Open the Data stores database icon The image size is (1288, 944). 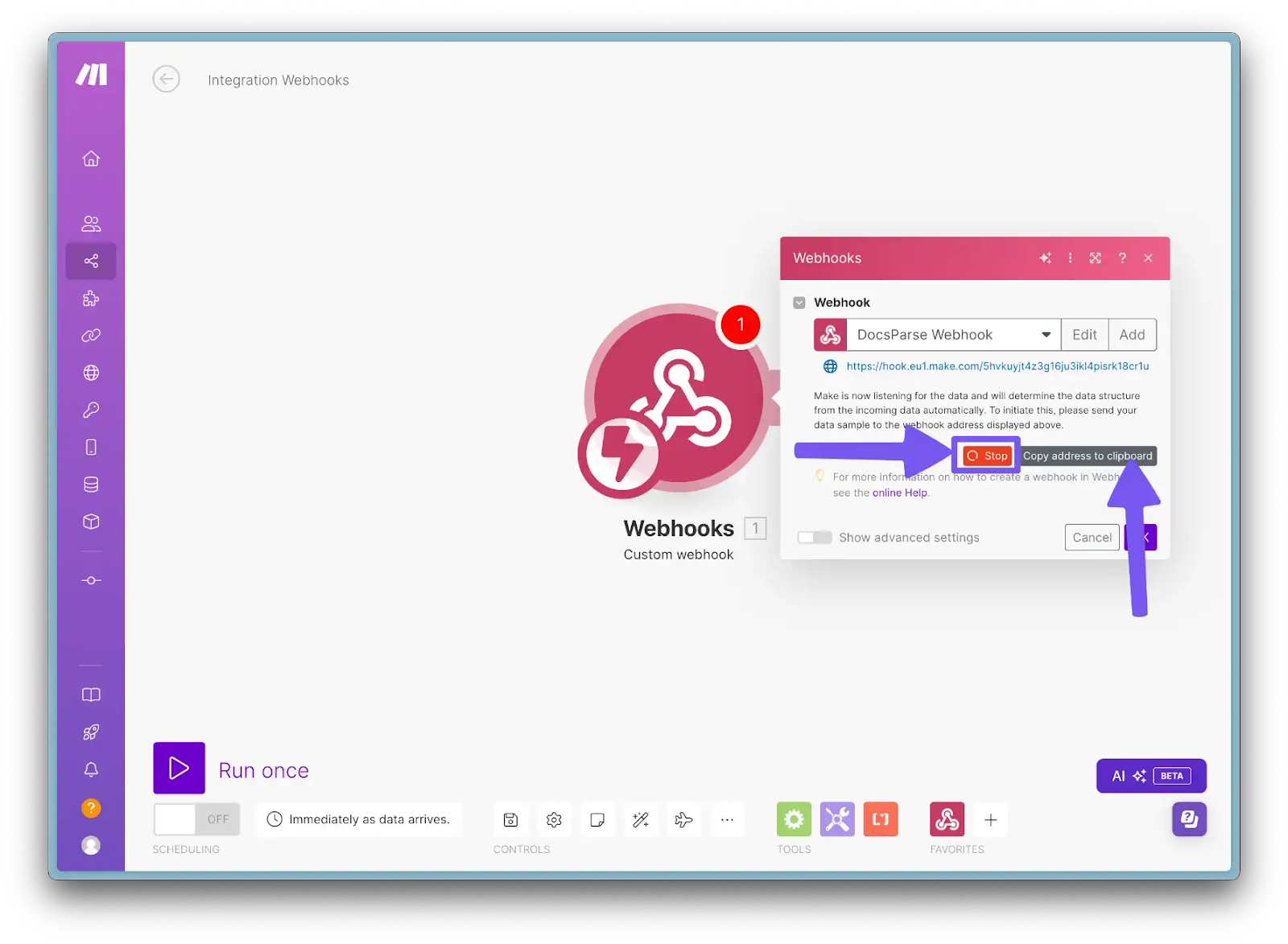coord(91,484)
